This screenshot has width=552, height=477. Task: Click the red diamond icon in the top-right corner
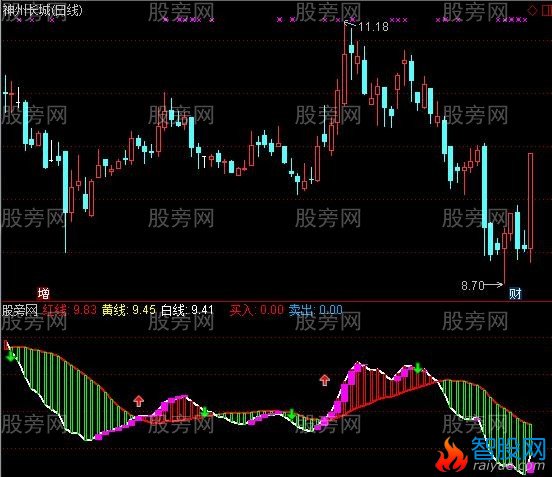click(x=532, y=10)
